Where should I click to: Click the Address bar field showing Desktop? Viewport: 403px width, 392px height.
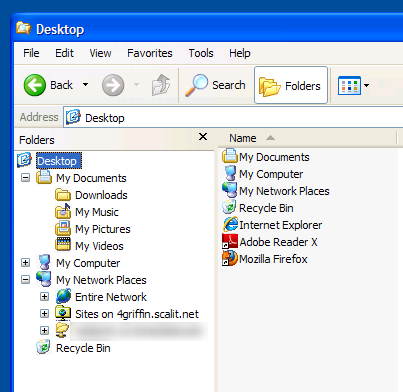[x=233, y=117]
